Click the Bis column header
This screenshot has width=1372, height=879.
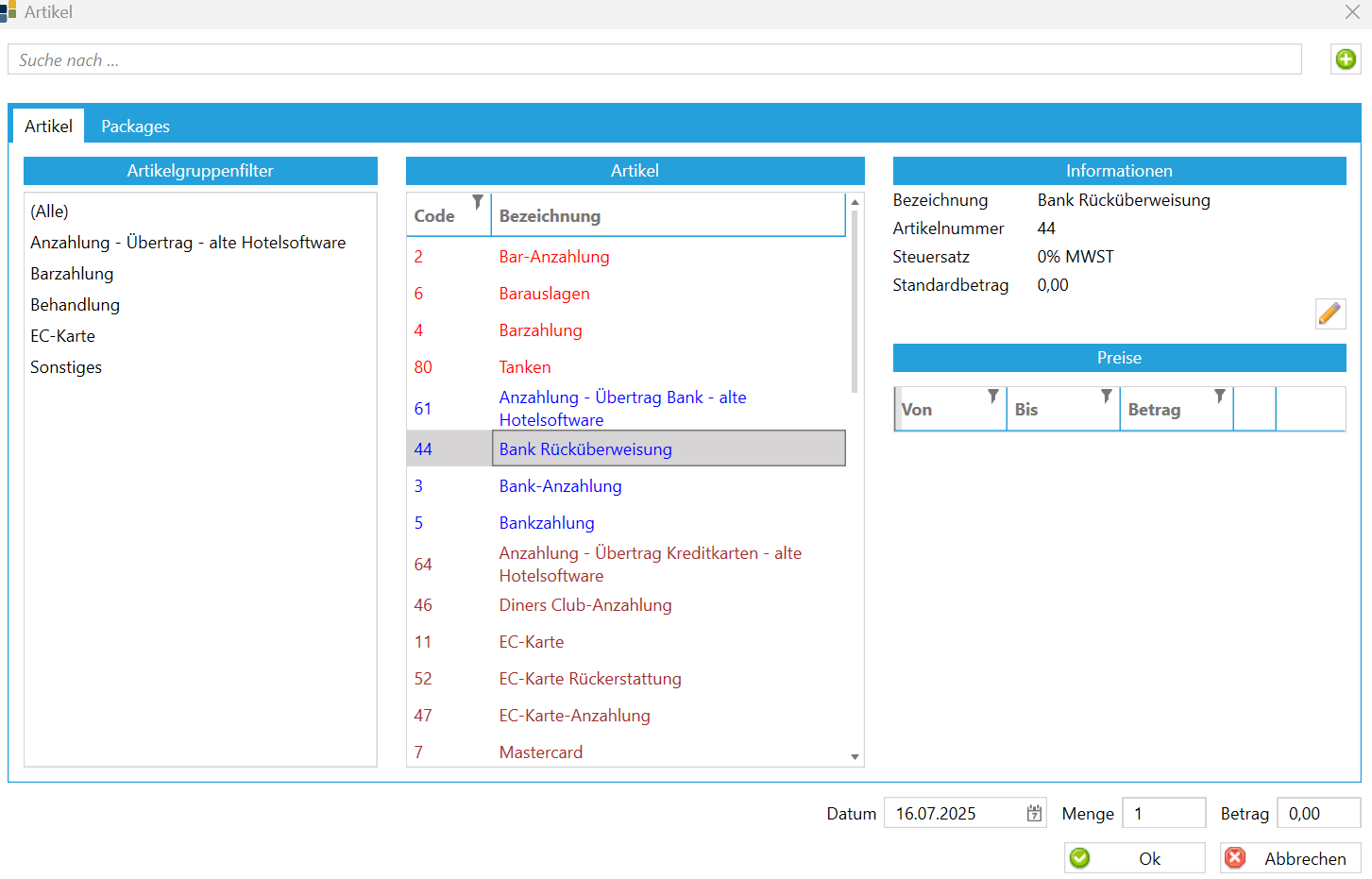tap(1063, 409)
